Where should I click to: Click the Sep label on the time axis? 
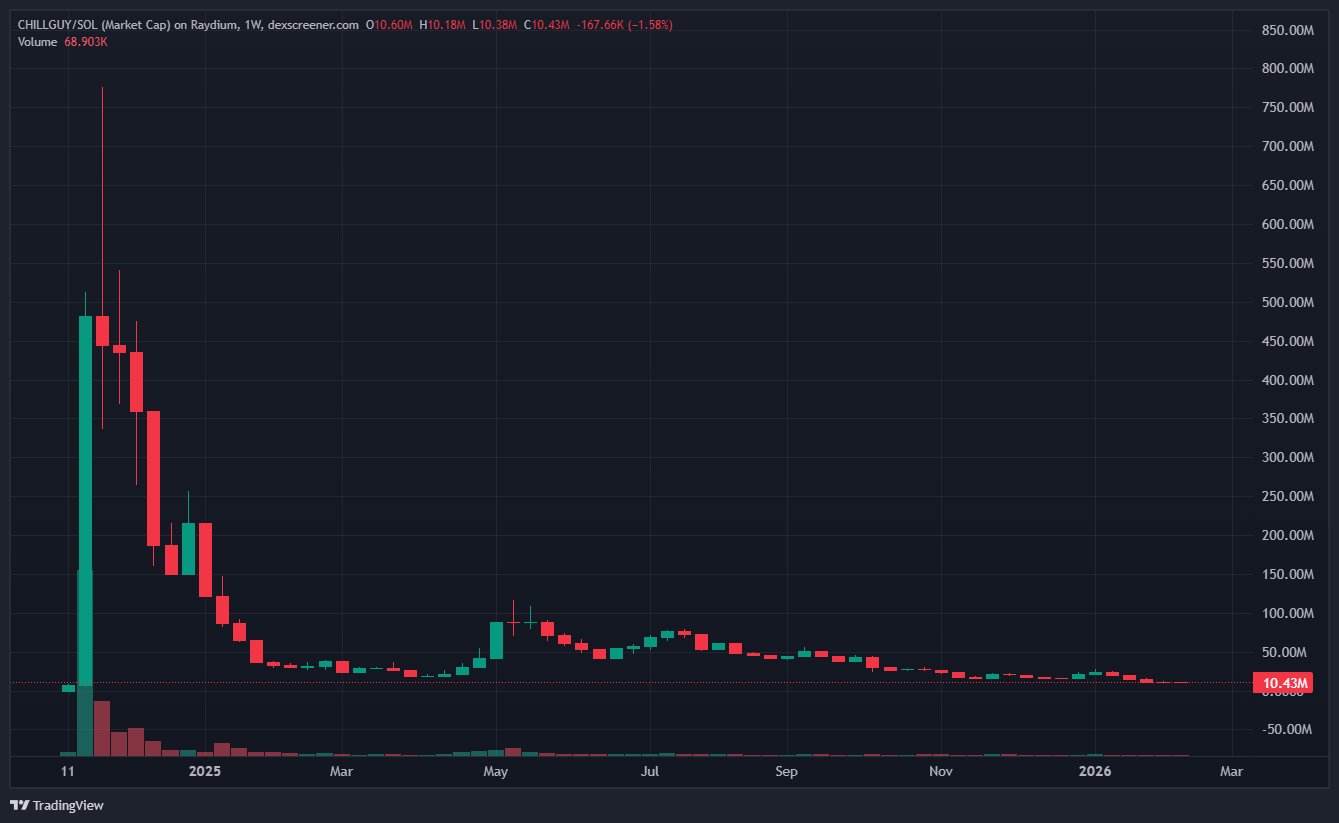[787, 772]
